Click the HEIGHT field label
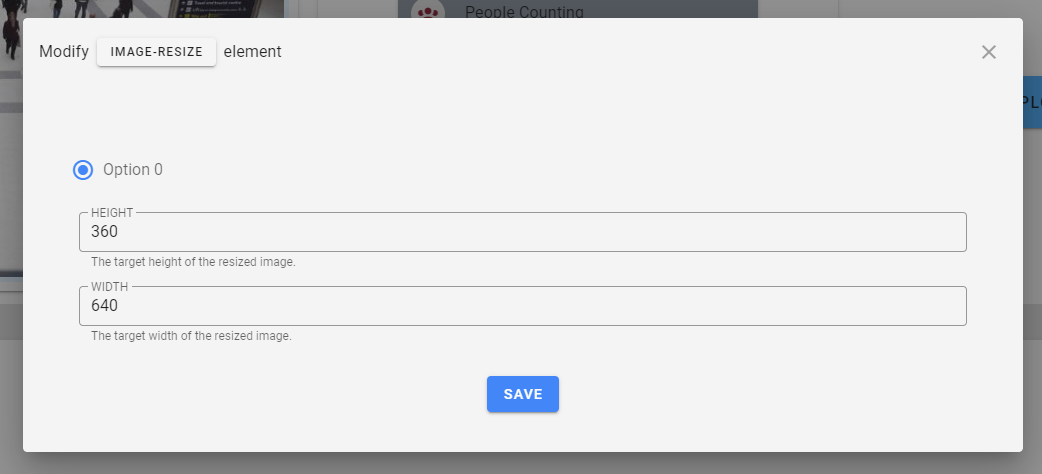 tap(112, 213)
